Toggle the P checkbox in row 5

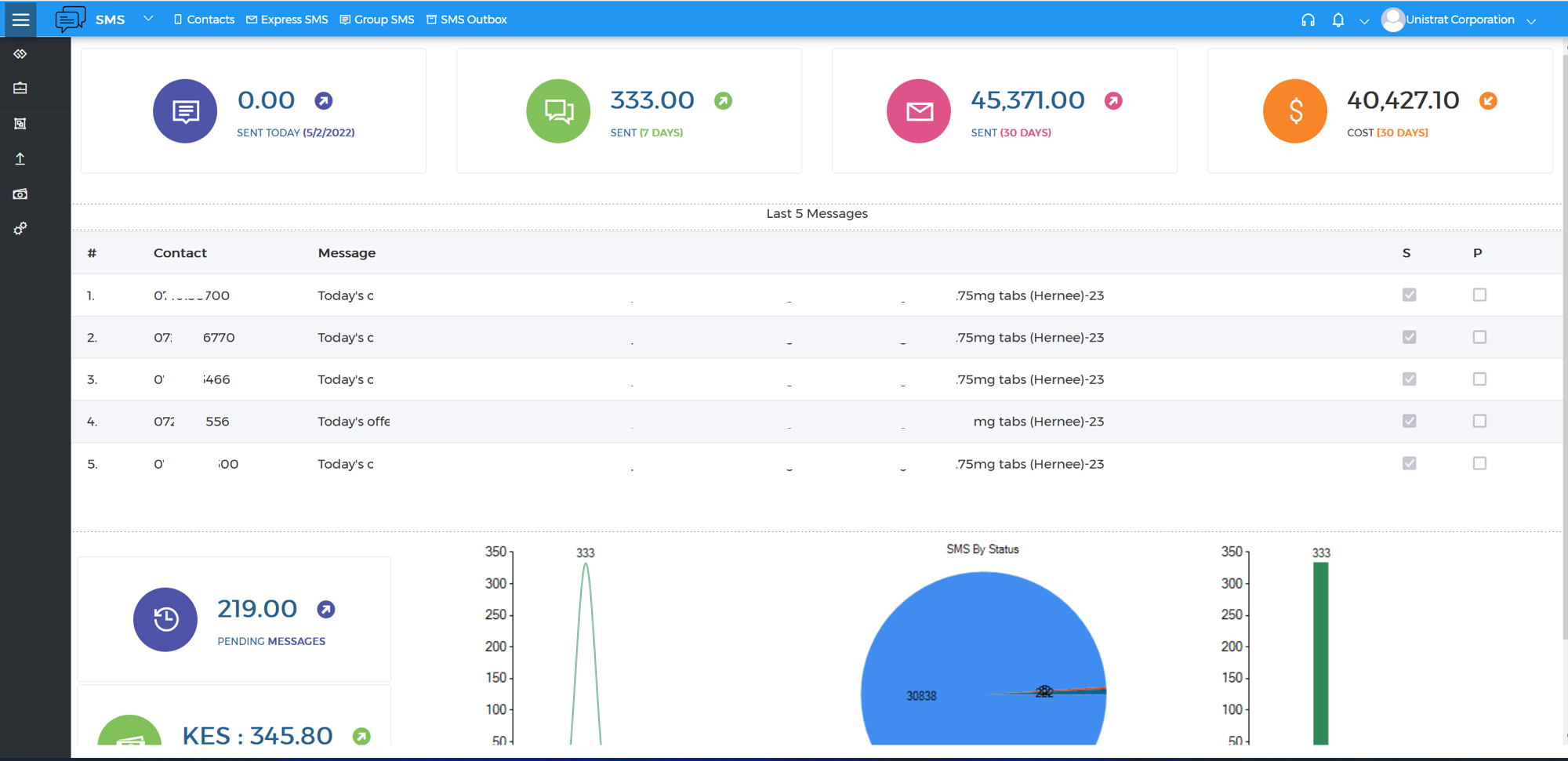pos(1479,463)
